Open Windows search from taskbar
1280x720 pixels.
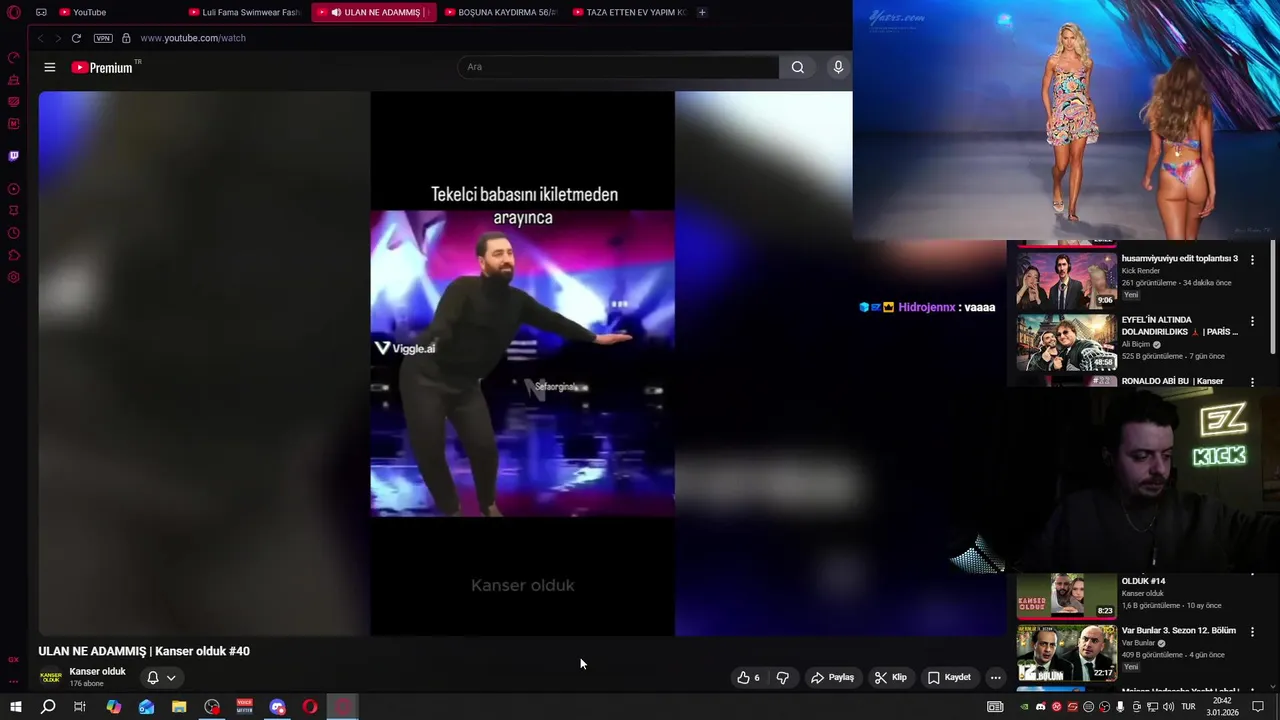[x=47, y=707]
